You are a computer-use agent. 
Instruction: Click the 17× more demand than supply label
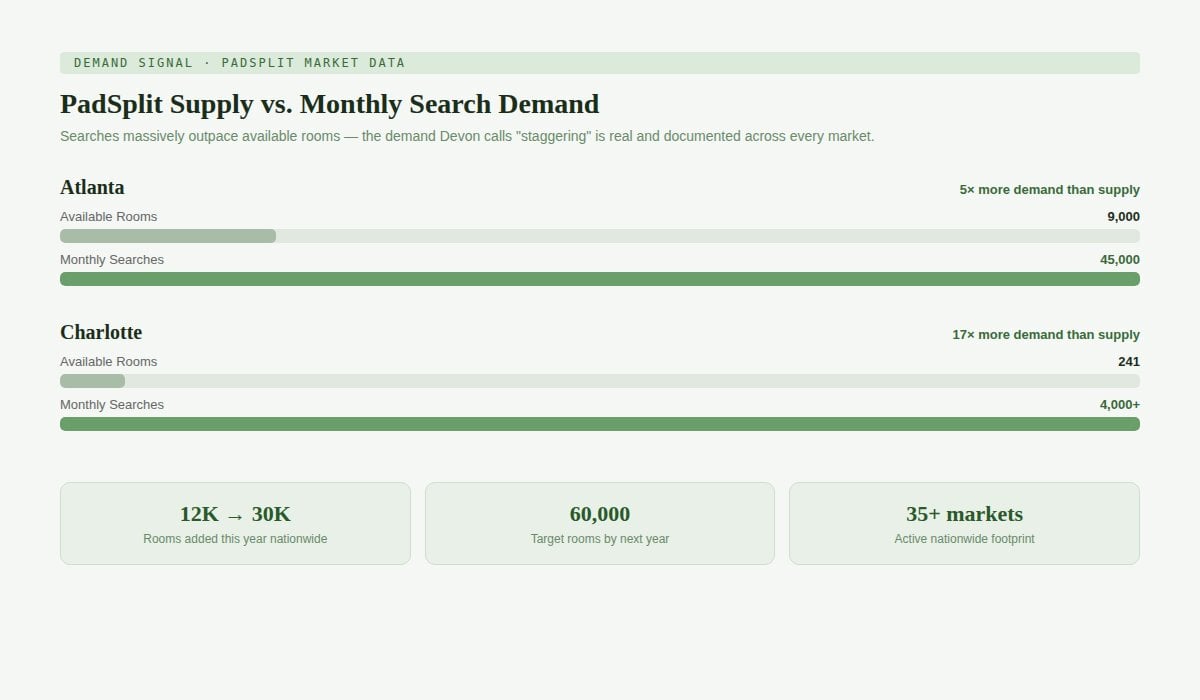coord(1045,335)
